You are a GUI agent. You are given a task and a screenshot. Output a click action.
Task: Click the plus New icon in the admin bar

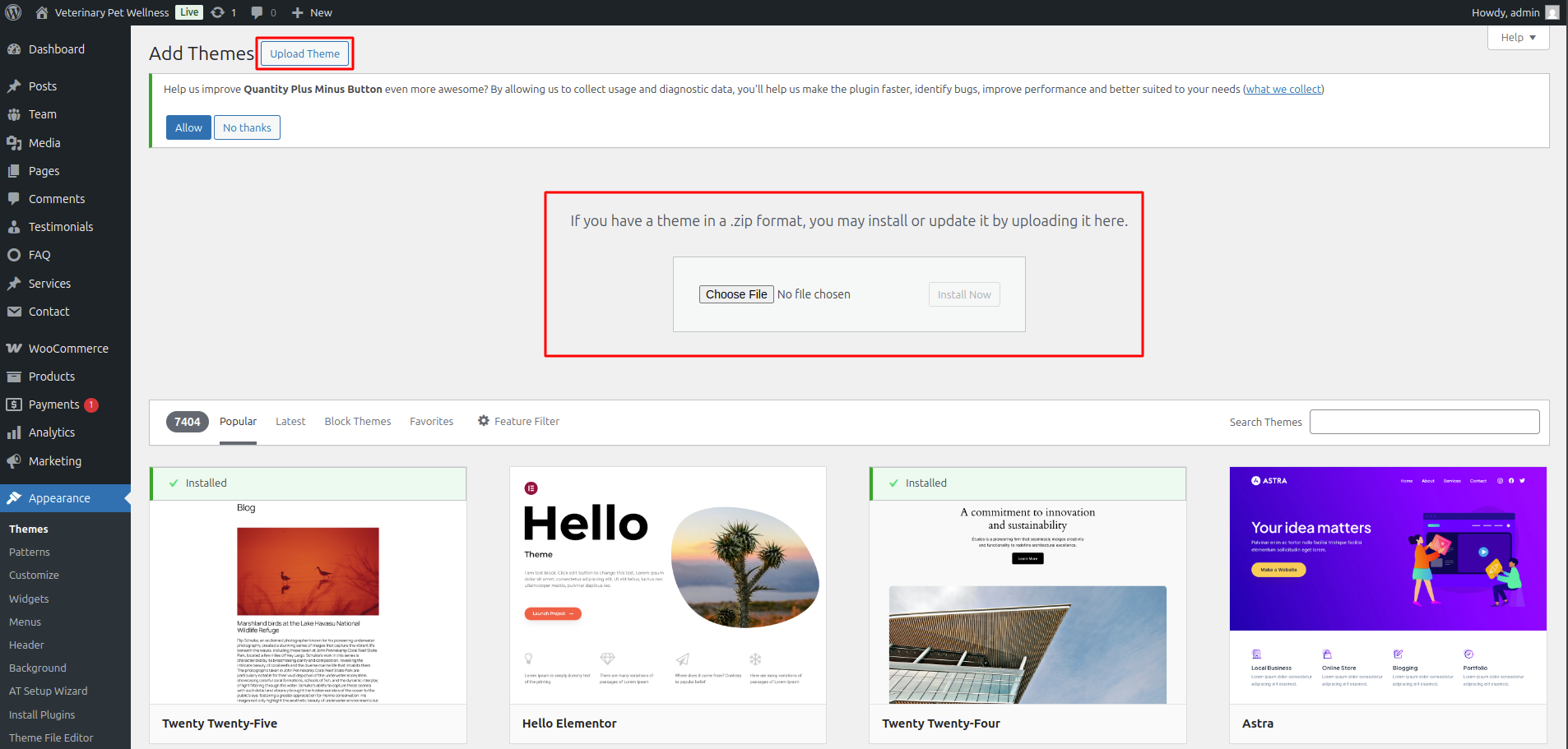[x=298, y=12]
